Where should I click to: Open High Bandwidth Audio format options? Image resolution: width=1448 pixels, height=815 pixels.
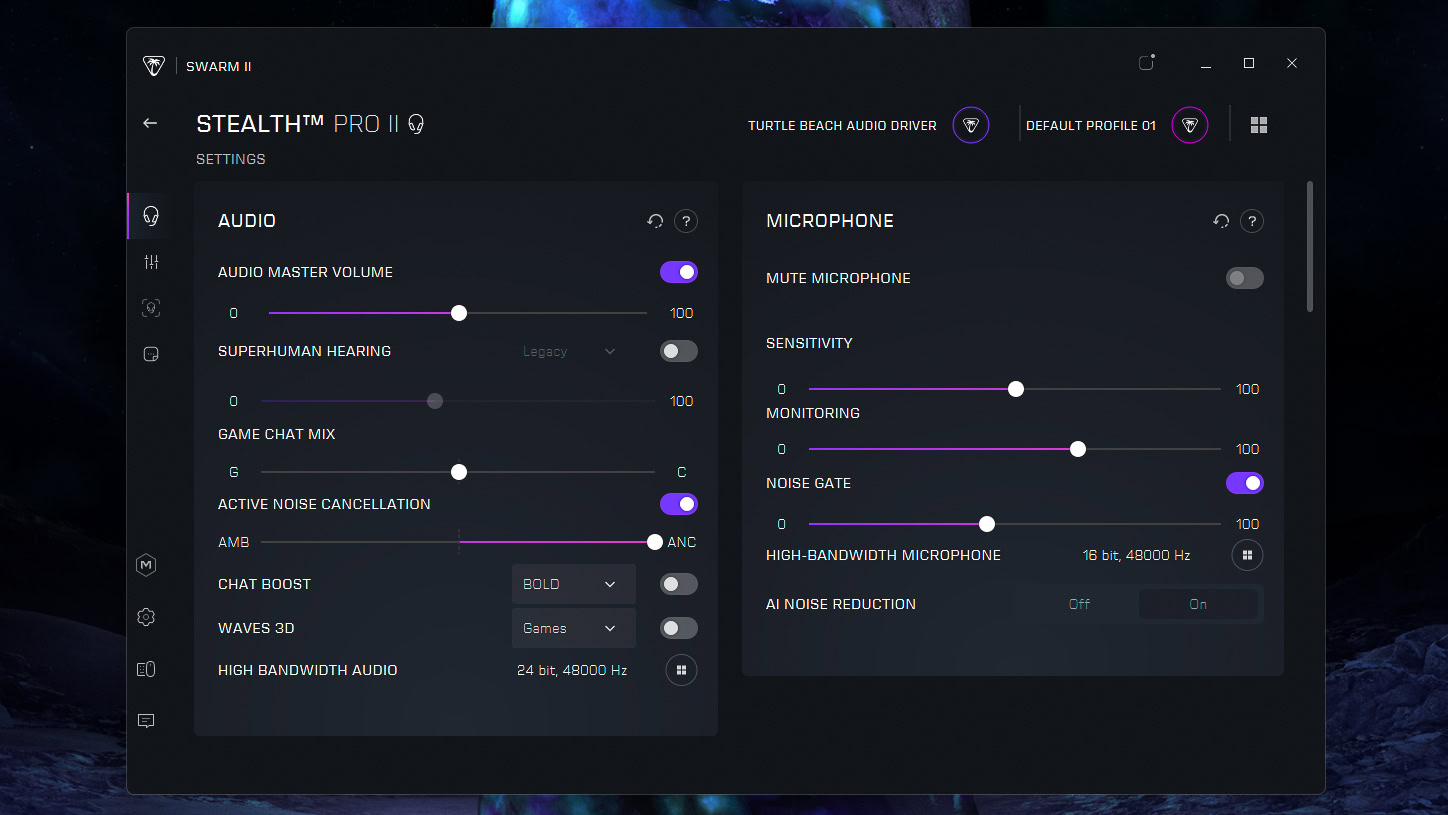tap(681, 670)
